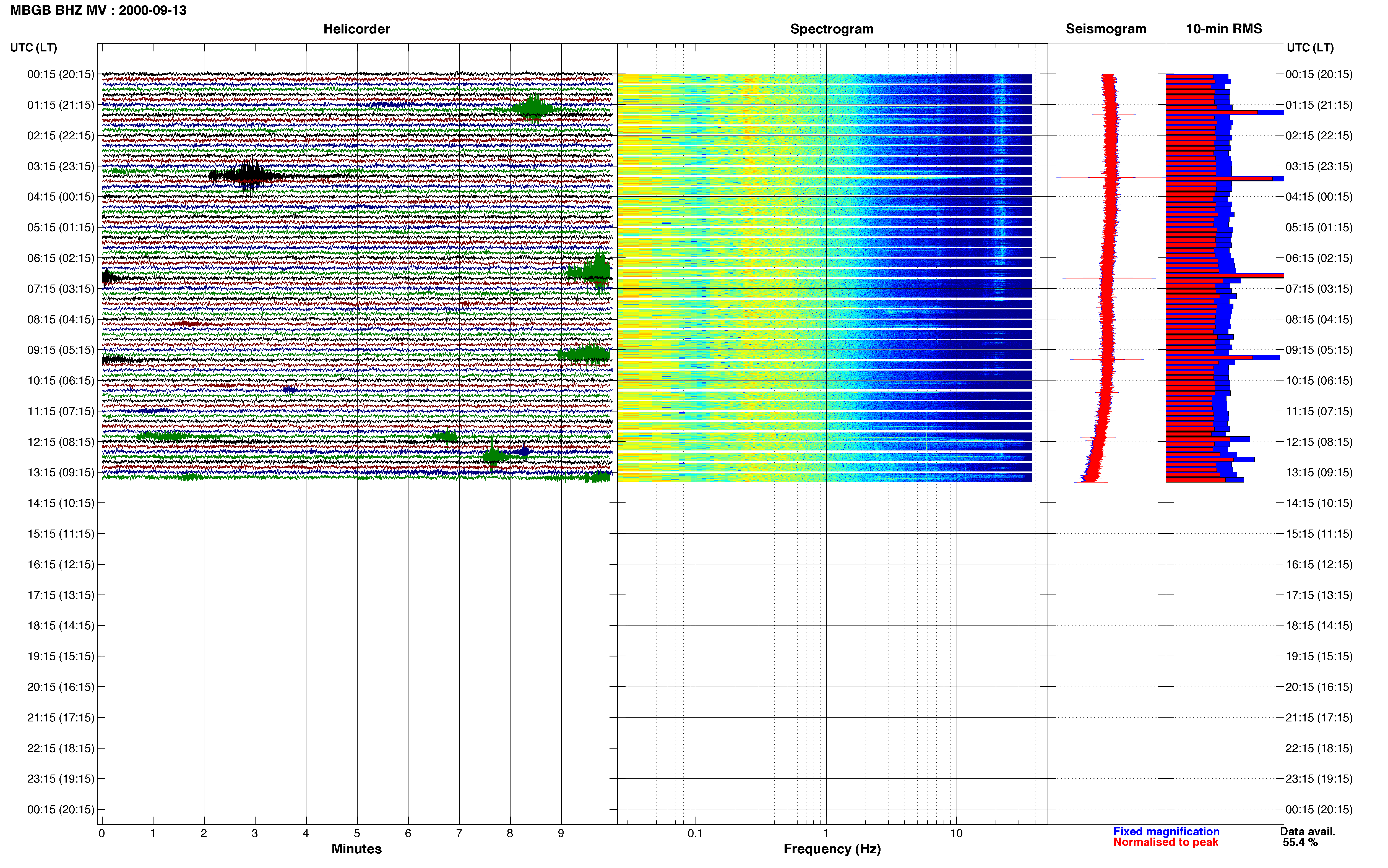Click the 'Spectrogram' panel heading
The height and width of the screenshot is (868, 1388).
pos(832,29)
